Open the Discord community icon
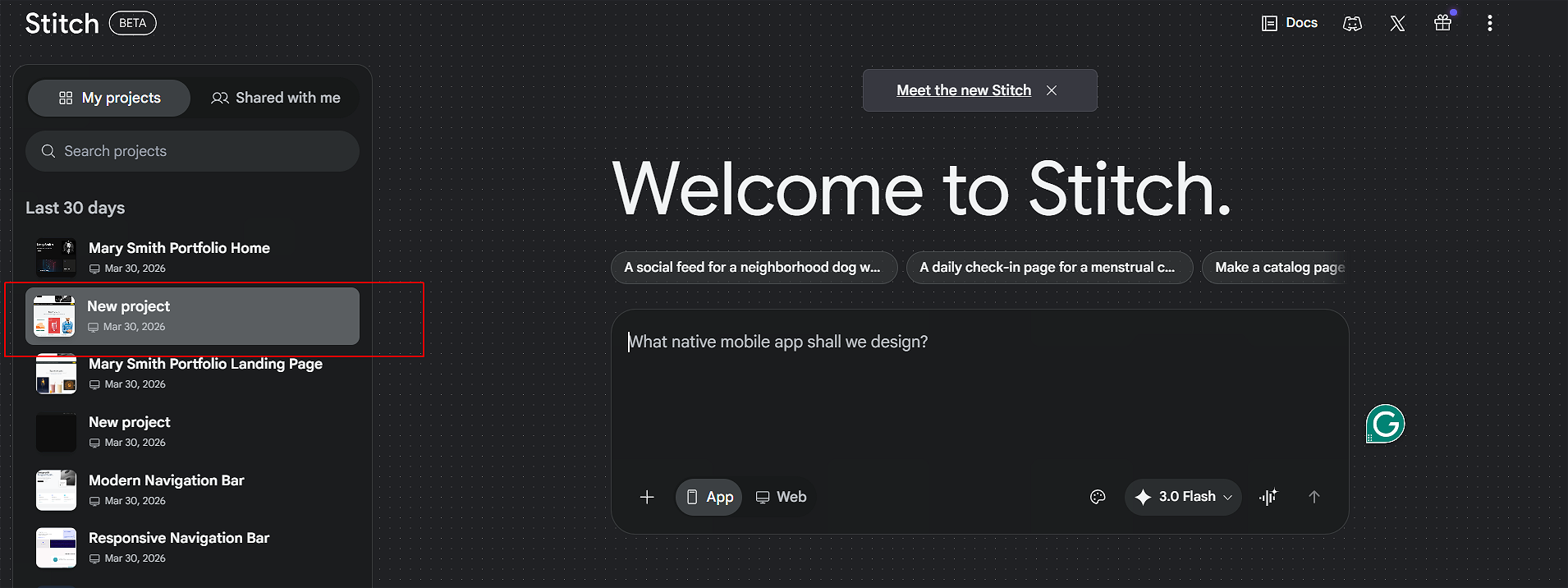Viewport: 1568px width, 588px height. tap(1352, 24)
